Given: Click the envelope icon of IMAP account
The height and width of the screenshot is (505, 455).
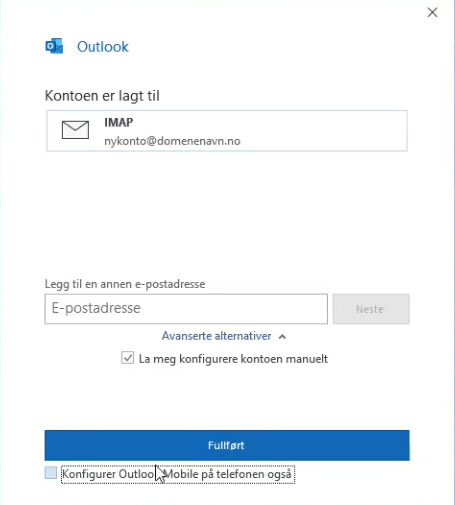Looking at the screenshot, I should tap(75, 130).
